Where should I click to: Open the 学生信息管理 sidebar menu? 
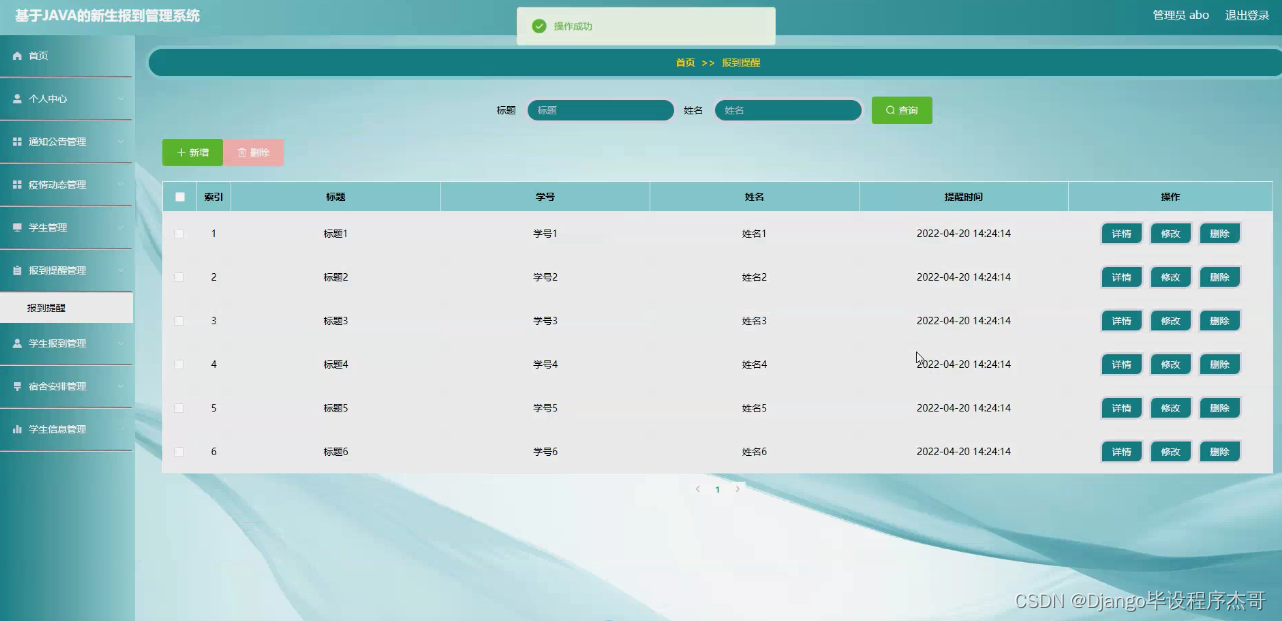(x=66, y=430)
